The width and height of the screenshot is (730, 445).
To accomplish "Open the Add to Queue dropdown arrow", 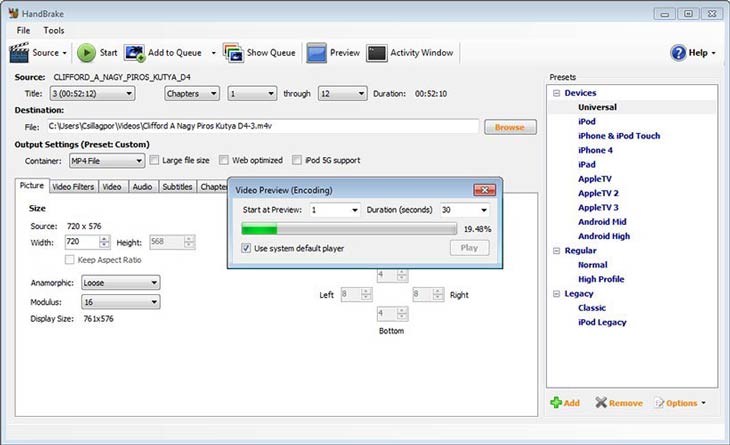I will click(x=214, y=53).
